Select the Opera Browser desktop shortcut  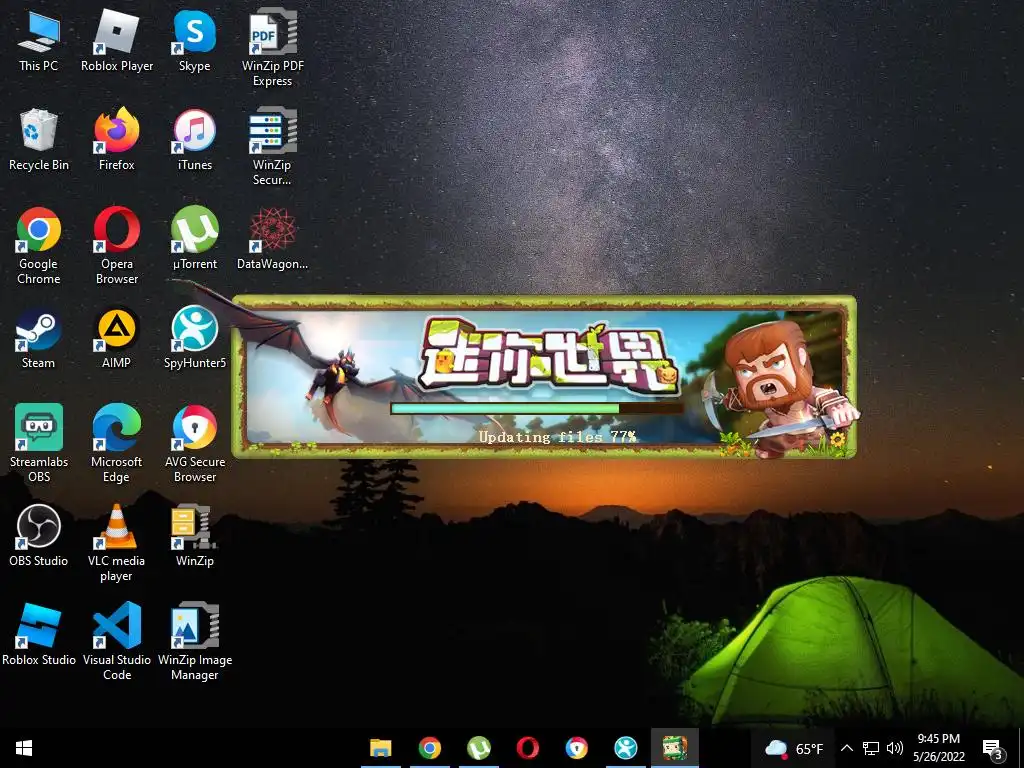[x=117, y=247]
